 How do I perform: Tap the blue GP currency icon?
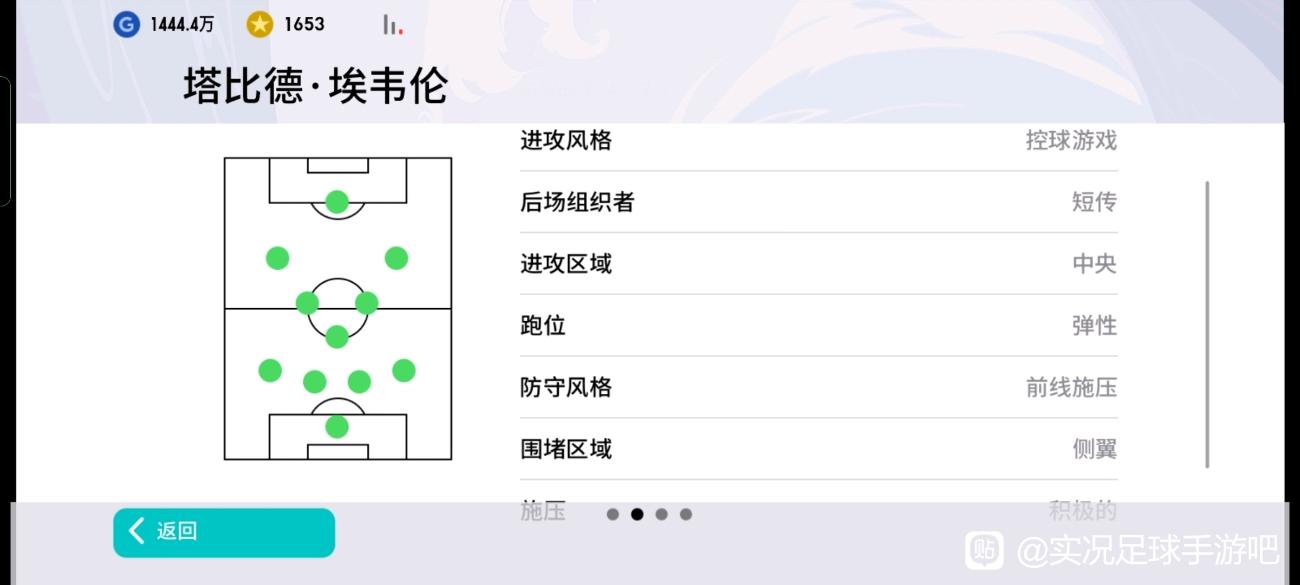126,25
